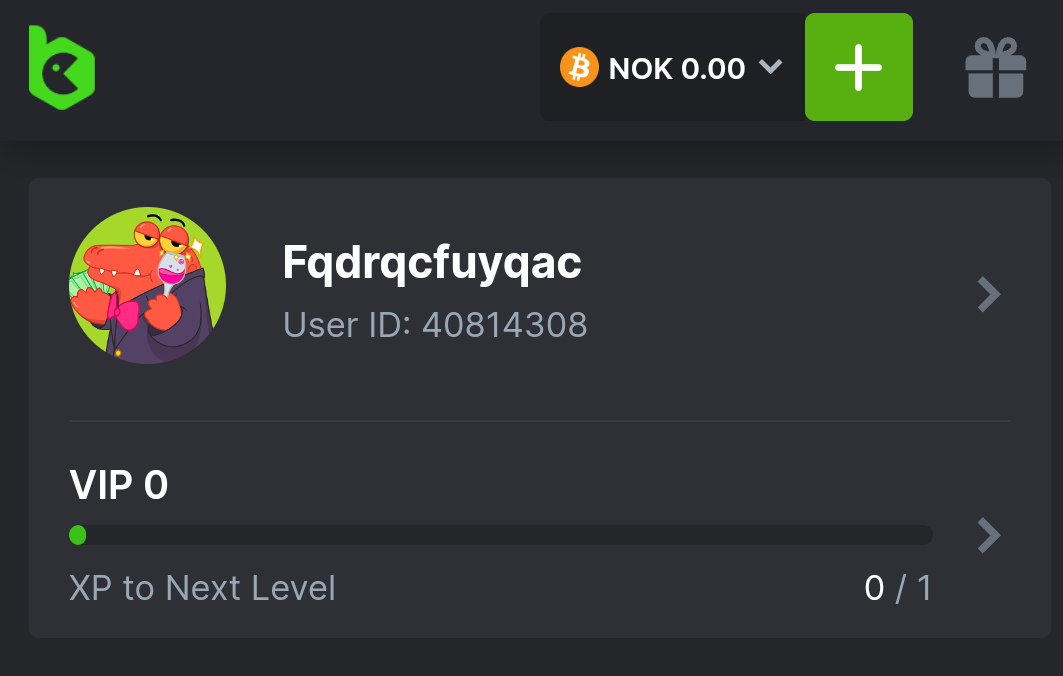Click the arrow icon beside the username
The height and width of the screenshot is (676, 1063).
pos(988,294)
